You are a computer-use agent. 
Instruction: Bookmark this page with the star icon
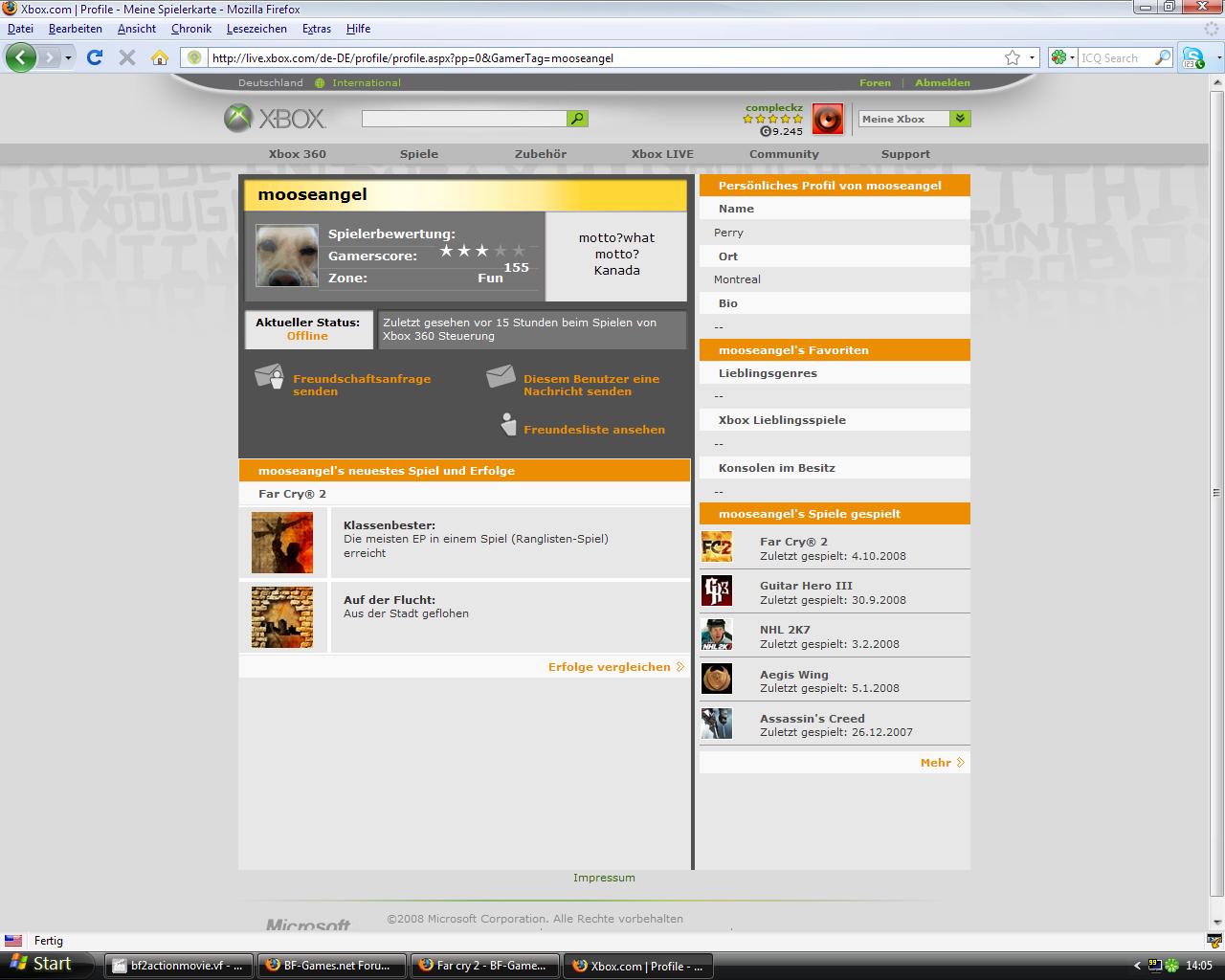pos(1013,57)
